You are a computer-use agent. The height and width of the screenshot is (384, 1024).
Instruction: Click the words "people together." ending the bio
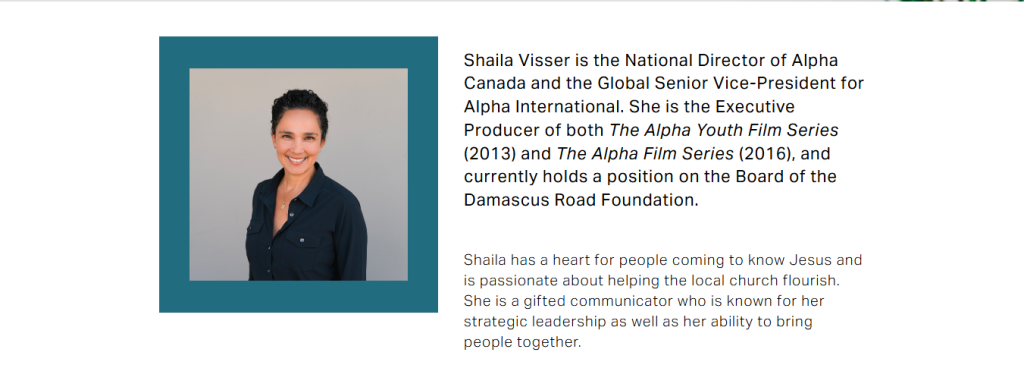[x=522, y=343]
